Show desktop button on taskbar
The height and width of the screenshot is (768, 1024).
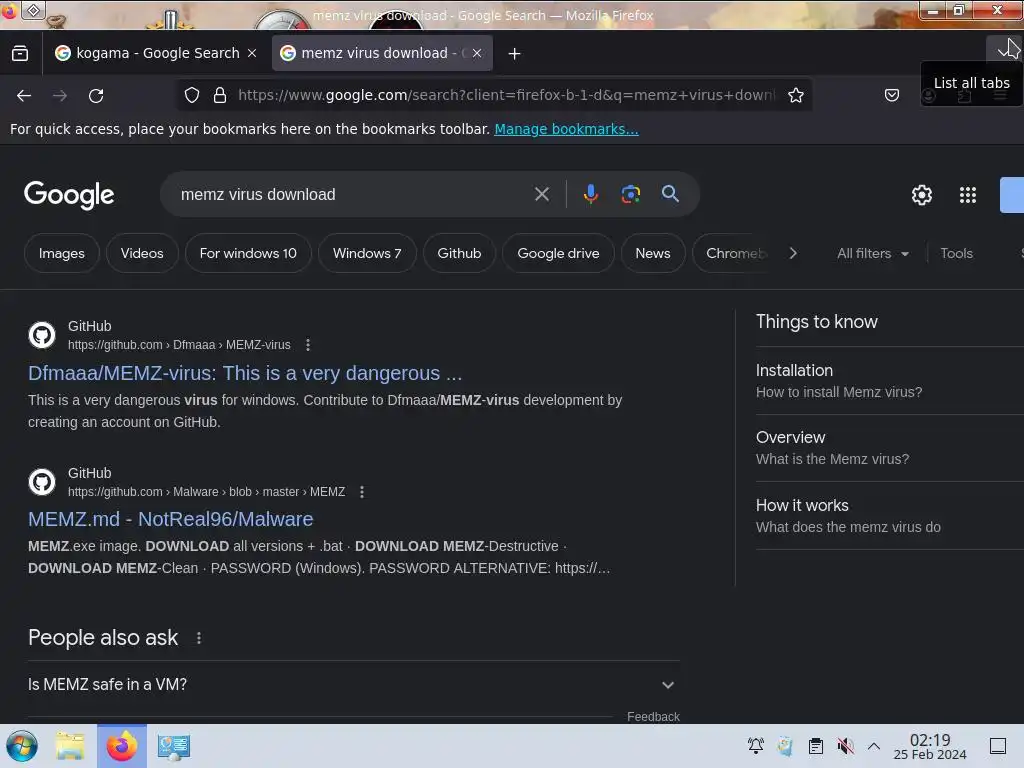coord(998,746)
